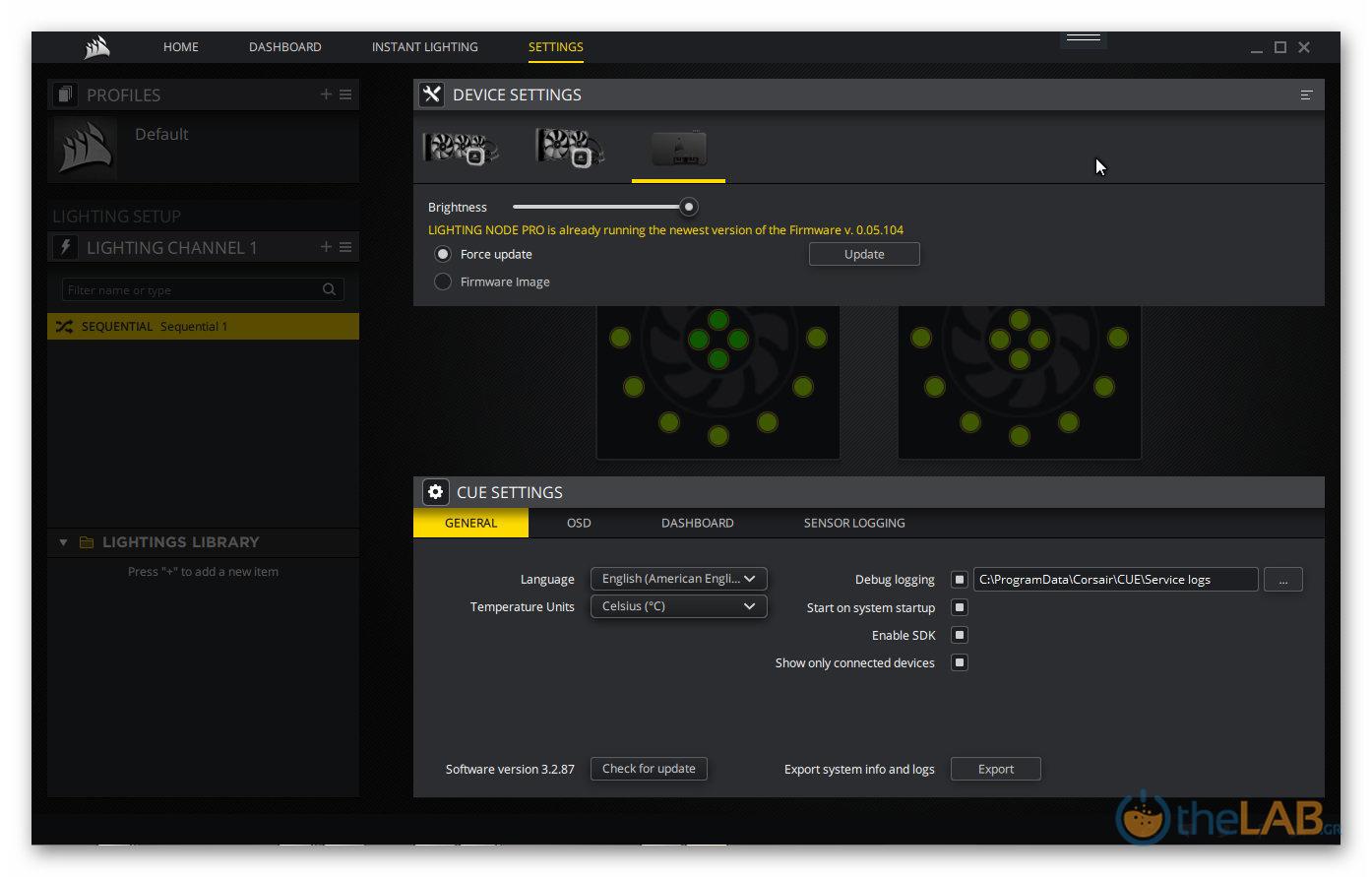
Task: Click the Software version 3.2.87 text
Action: (510, 770)
